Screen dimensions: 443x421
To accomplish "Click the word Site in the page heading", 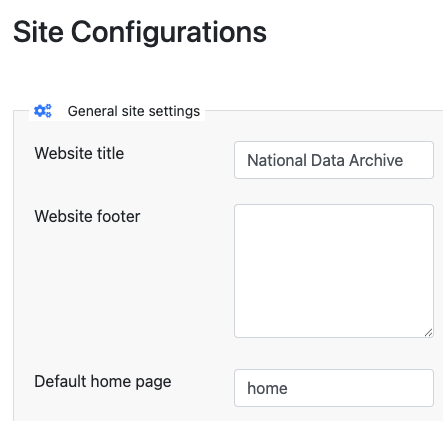I will (38, 32).
